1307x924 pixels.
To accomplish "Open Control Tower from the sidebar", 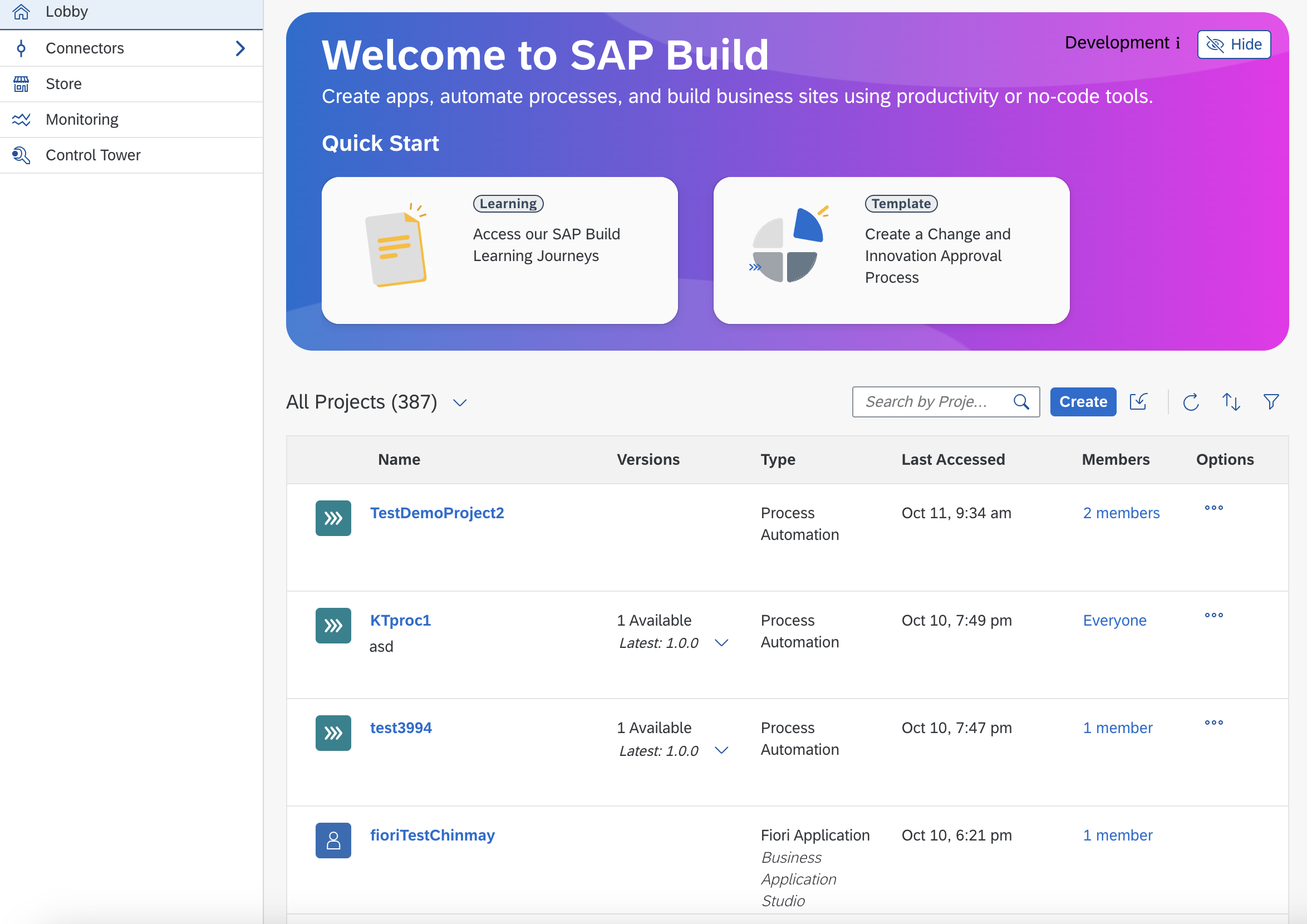I will click(x=93, y=155).
